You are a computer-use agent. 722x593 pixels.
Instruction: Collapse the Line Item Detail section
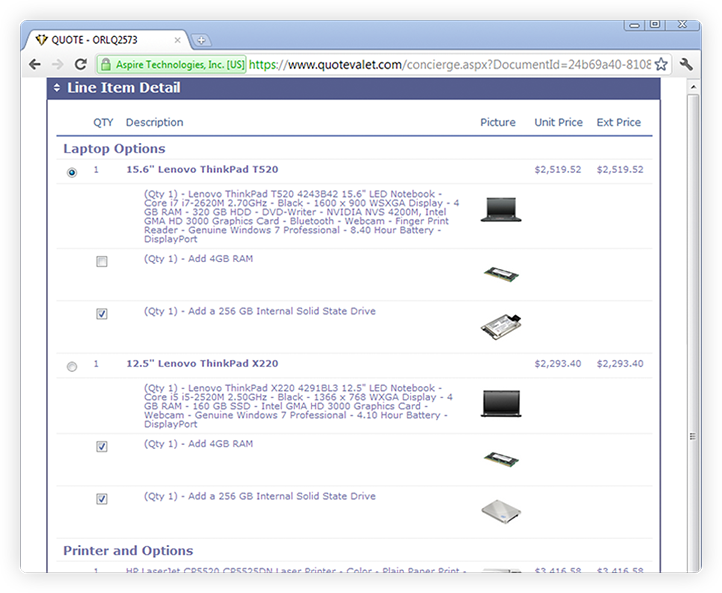(x=57, y=88)
